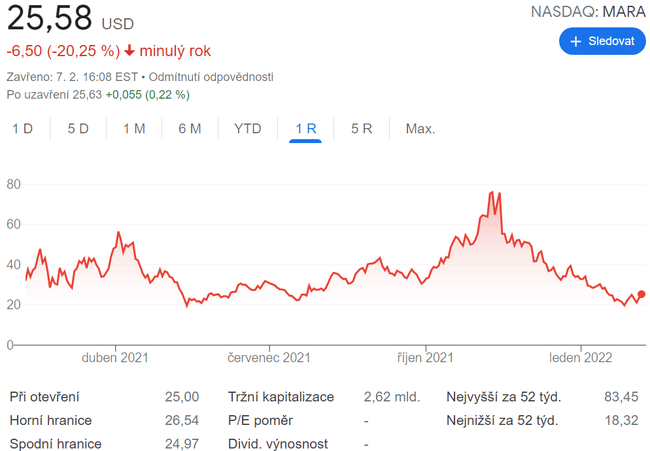The height and width of the screenshot is (451, 650).
Task: Click the Tržní kapitalizace label
Action: pyautogui.click(x=281, y=397)
